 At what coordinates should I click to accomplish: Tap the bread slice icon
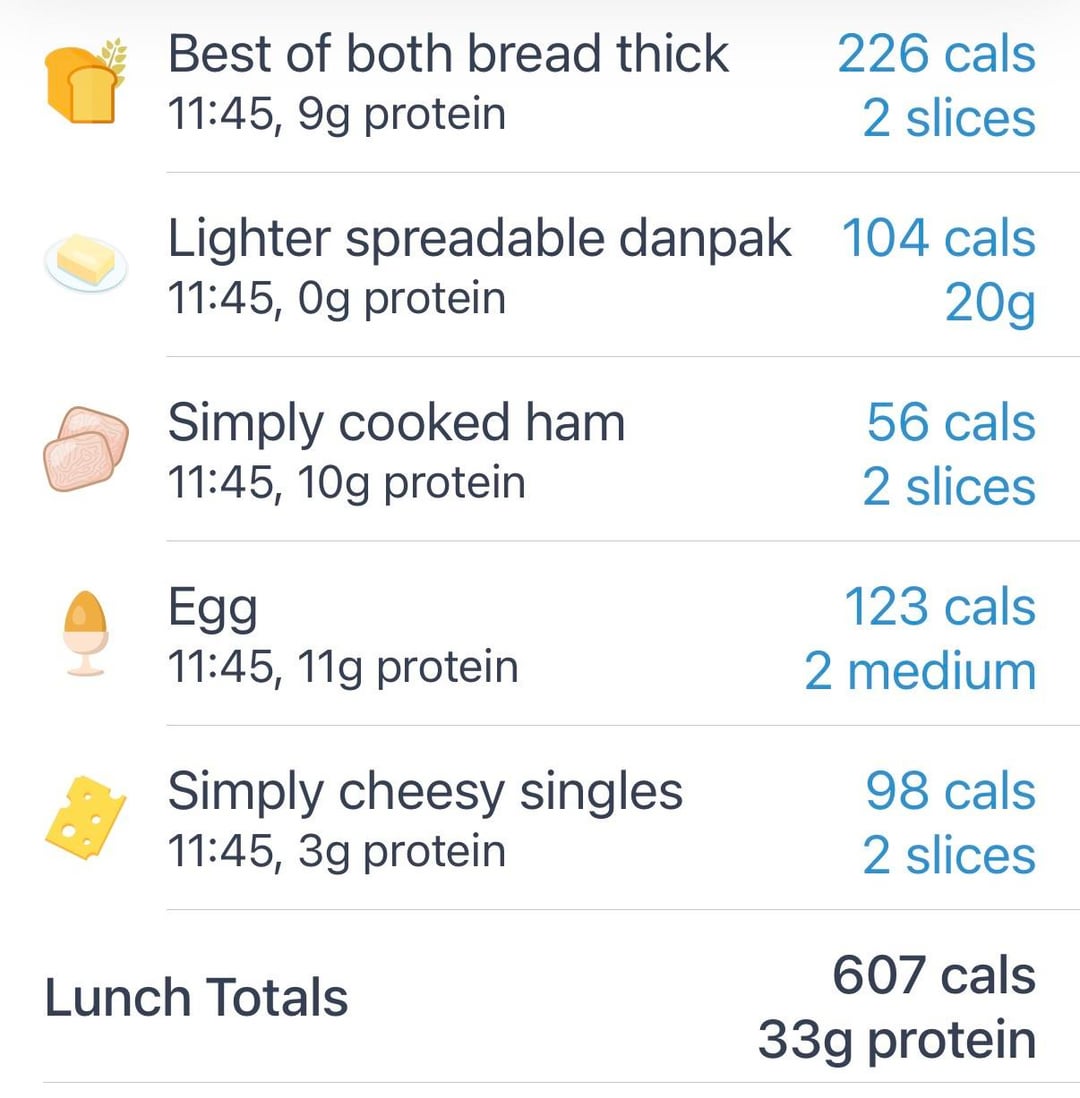click(82, 81)
